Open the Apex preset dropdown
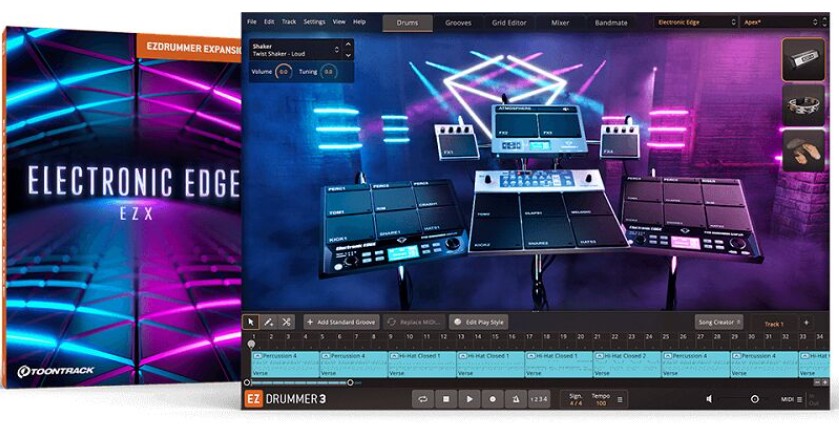 tap(782, 22)
